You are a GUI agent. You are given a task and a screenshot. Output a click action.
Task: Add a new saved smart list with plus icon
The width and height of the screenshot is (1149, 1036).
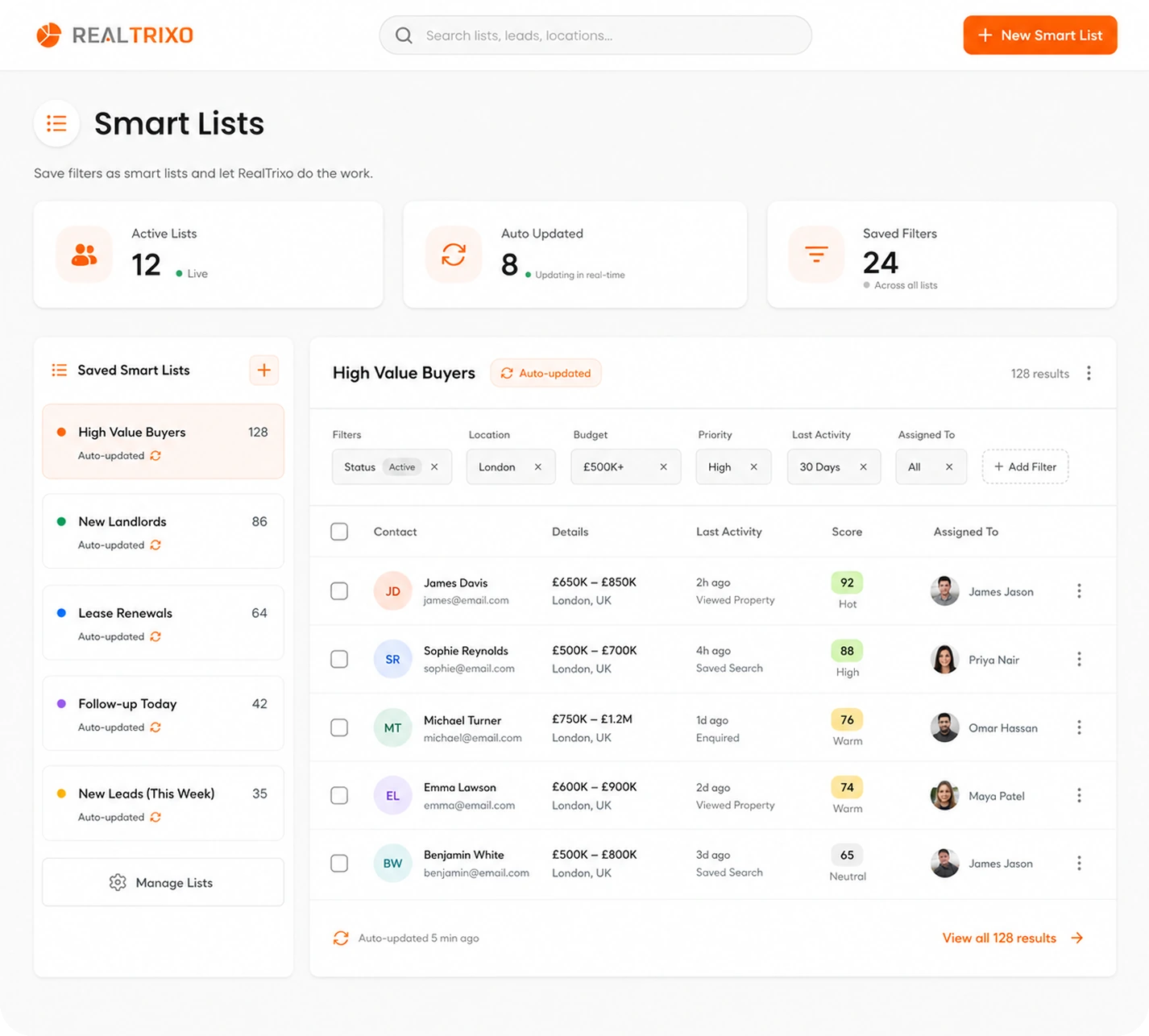tap(263, 371)
